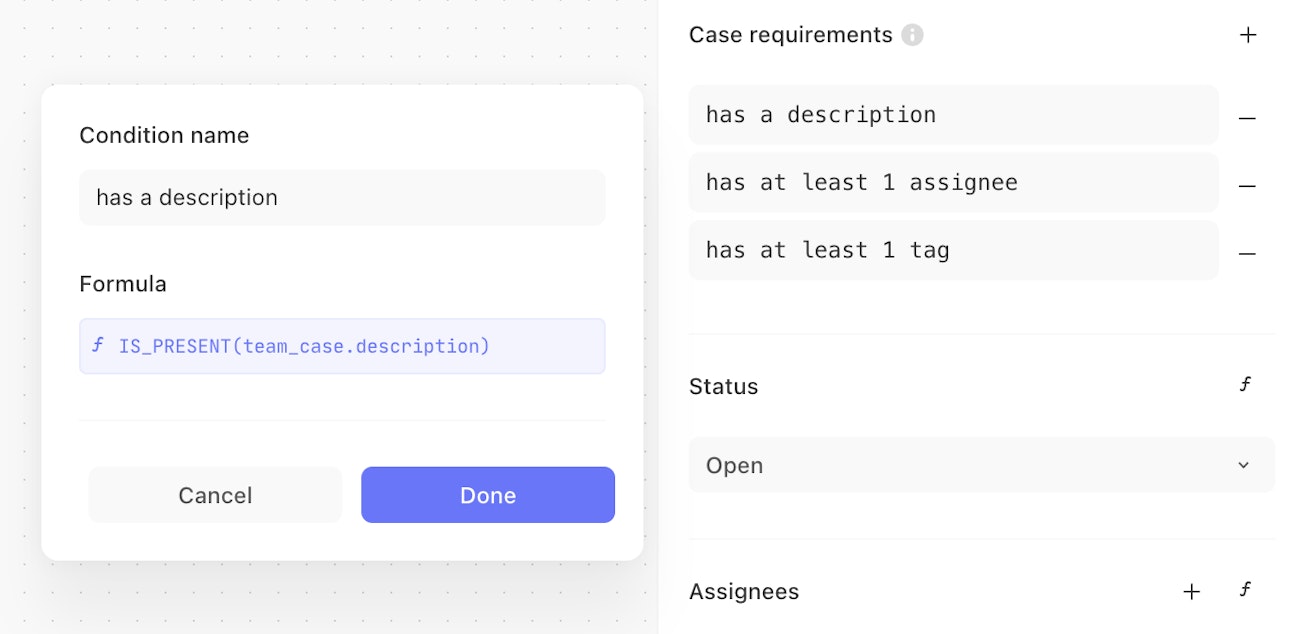The image size is (1300, 634).
Task: Click the Condition name label
Action: pyautogui.click(x=164, y=135)
